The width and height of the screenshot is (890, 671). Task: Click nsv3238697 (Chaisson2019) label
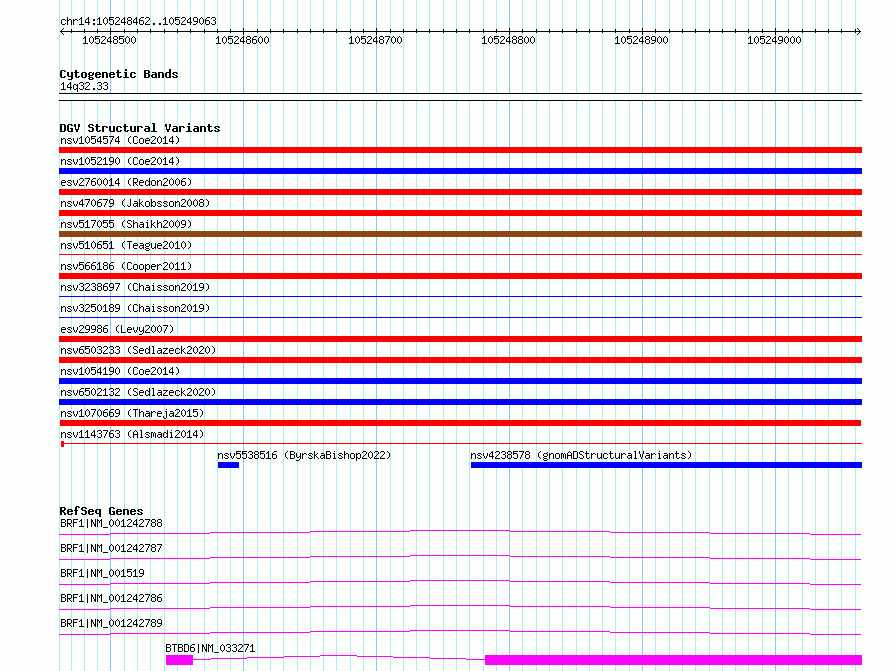point(135,287)
